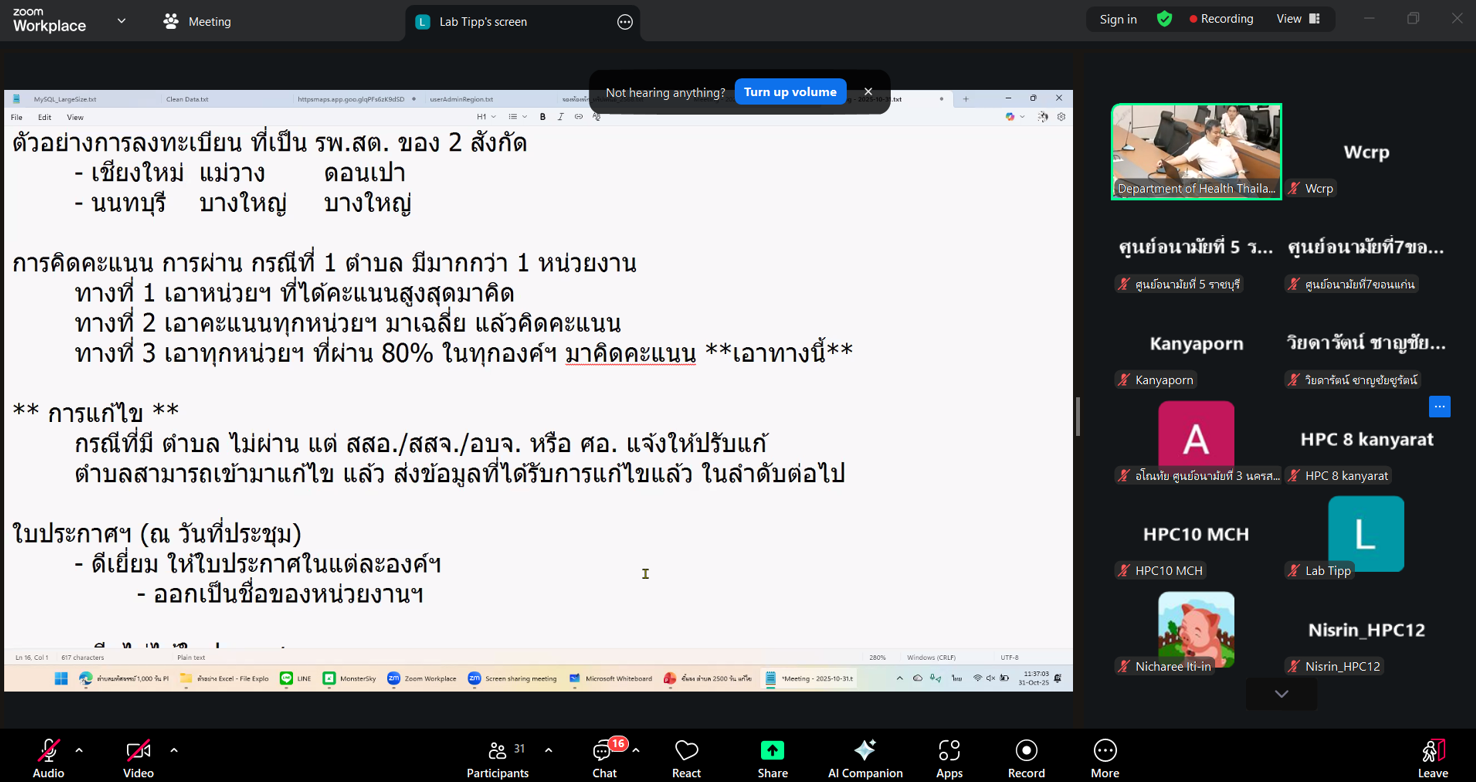Open the Zoom Workplace dropdown arrow
This screenshot has width=1476, height=782.
[121, 21]
